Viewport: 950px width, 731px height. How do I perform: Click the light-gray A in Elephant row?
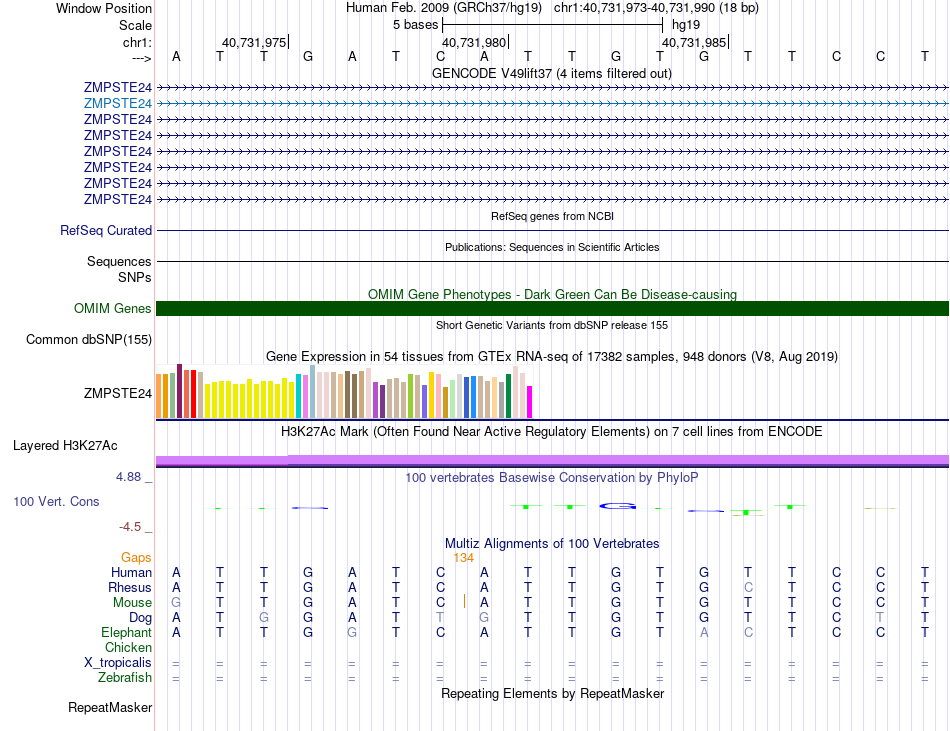pyautogui.click(x=704, y=632)
